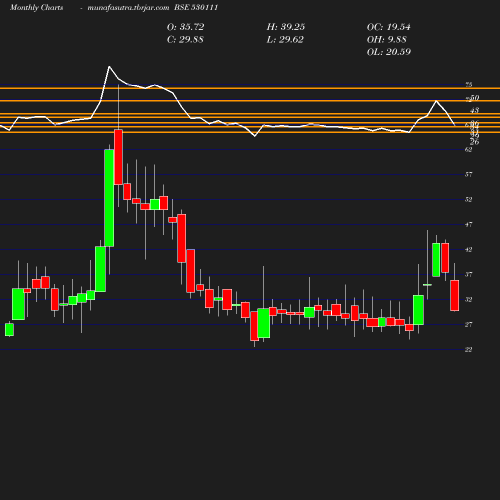Viewport: 500px width, 500px height.
Task: Click the 'Monthly Charts' title text
Action: pyautogui.click(x=36, y=8)
